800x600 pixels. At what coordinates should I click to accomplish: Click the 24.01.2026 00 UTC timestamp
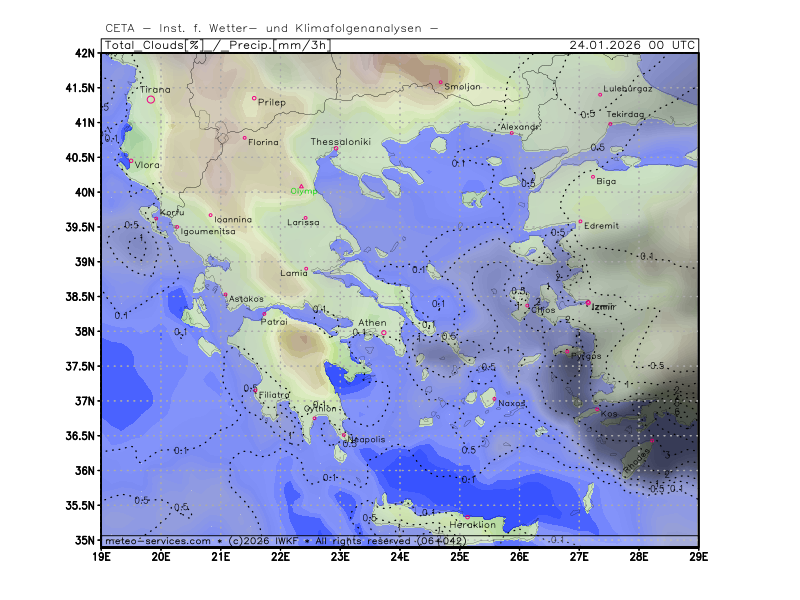click(x=632, y=45)
